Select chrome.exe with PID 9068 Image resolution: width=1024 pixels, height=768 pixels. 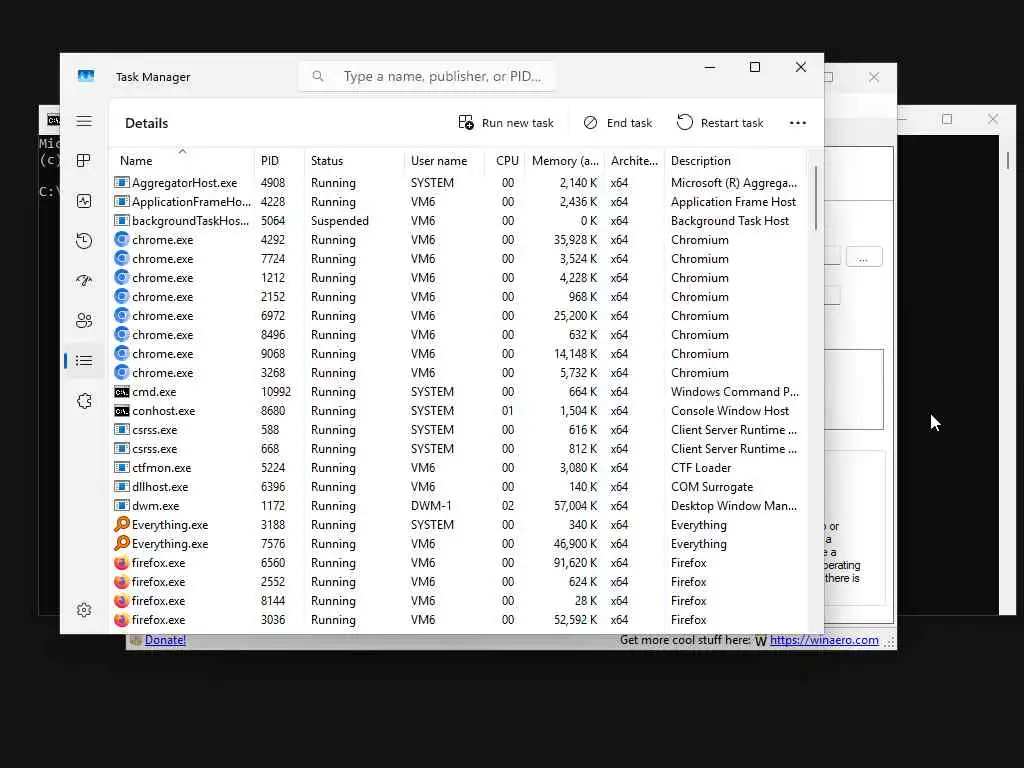tap(163, 353)
